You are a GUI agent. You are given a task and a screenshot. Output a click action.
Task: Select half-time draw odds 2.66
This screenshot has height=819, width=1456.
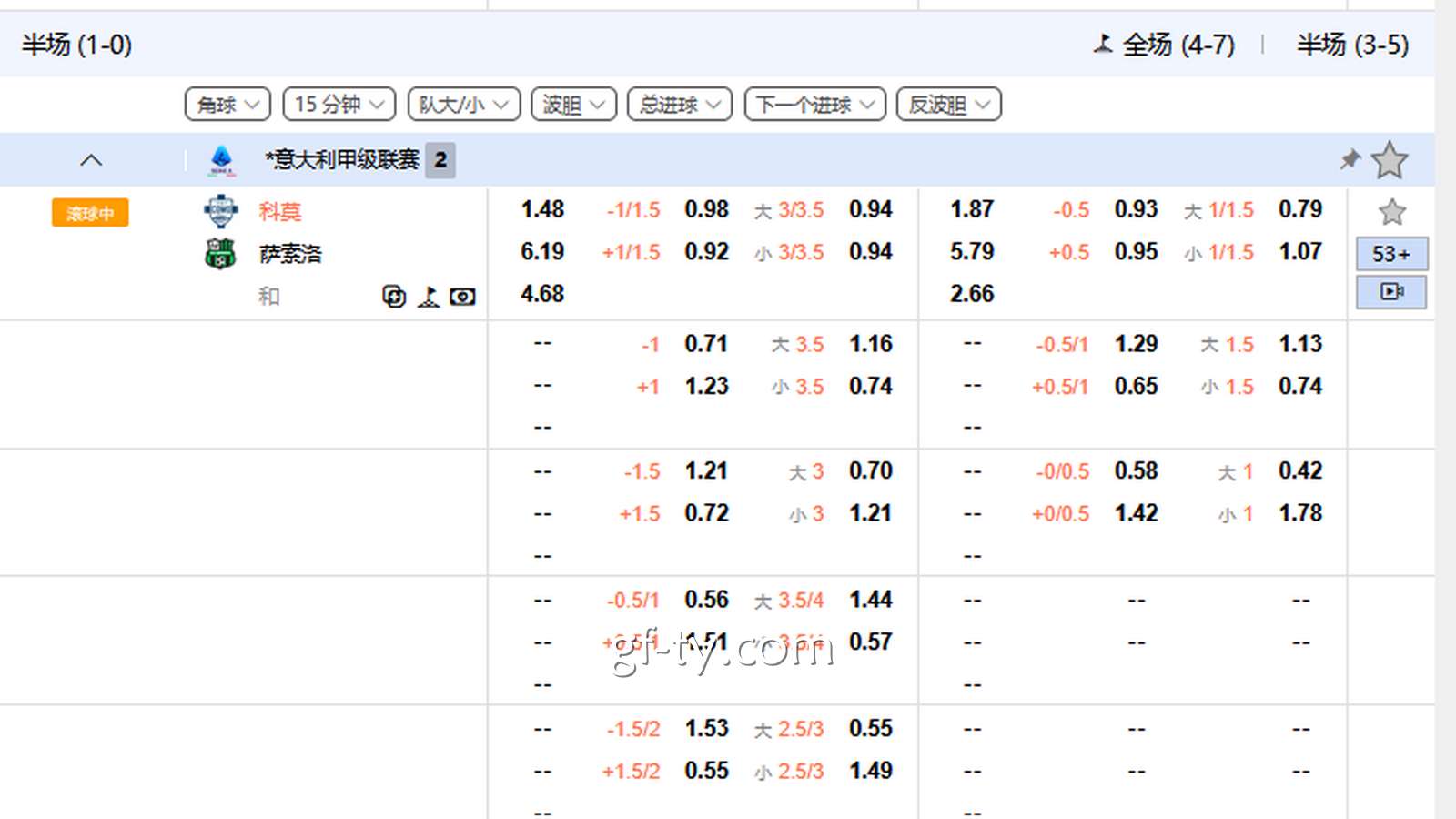click(972, 294)
